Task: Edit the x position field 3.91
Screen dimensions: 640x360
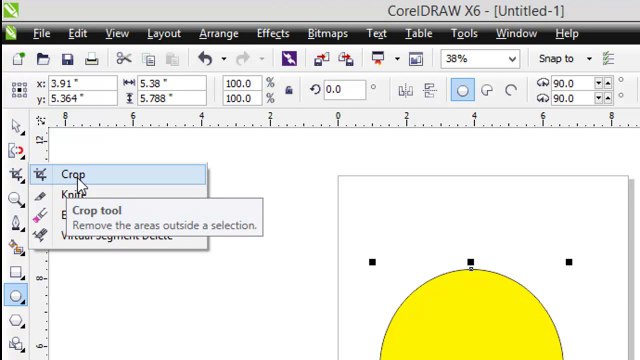Action: click(x=82, y=83)
